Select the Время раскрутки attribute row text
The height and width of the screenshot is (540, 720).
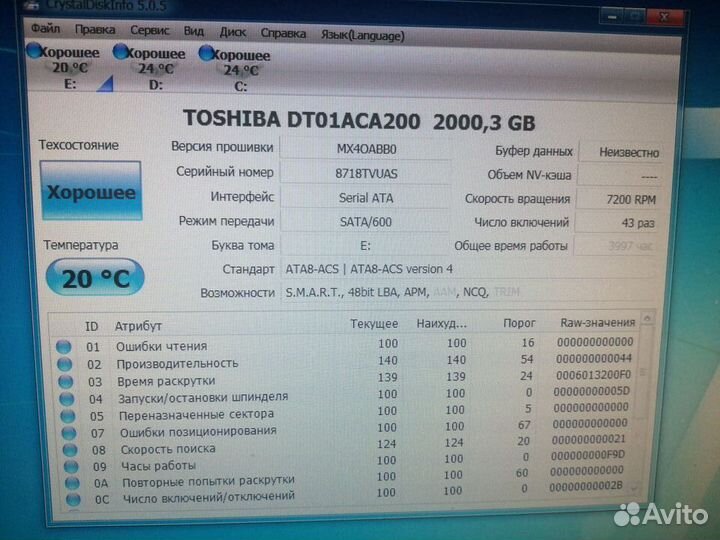(x=166, y=381)
